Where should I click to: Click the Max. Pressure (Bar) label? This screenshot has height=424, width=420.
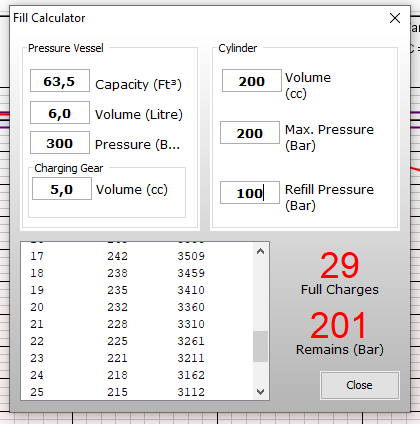(329, 137)
